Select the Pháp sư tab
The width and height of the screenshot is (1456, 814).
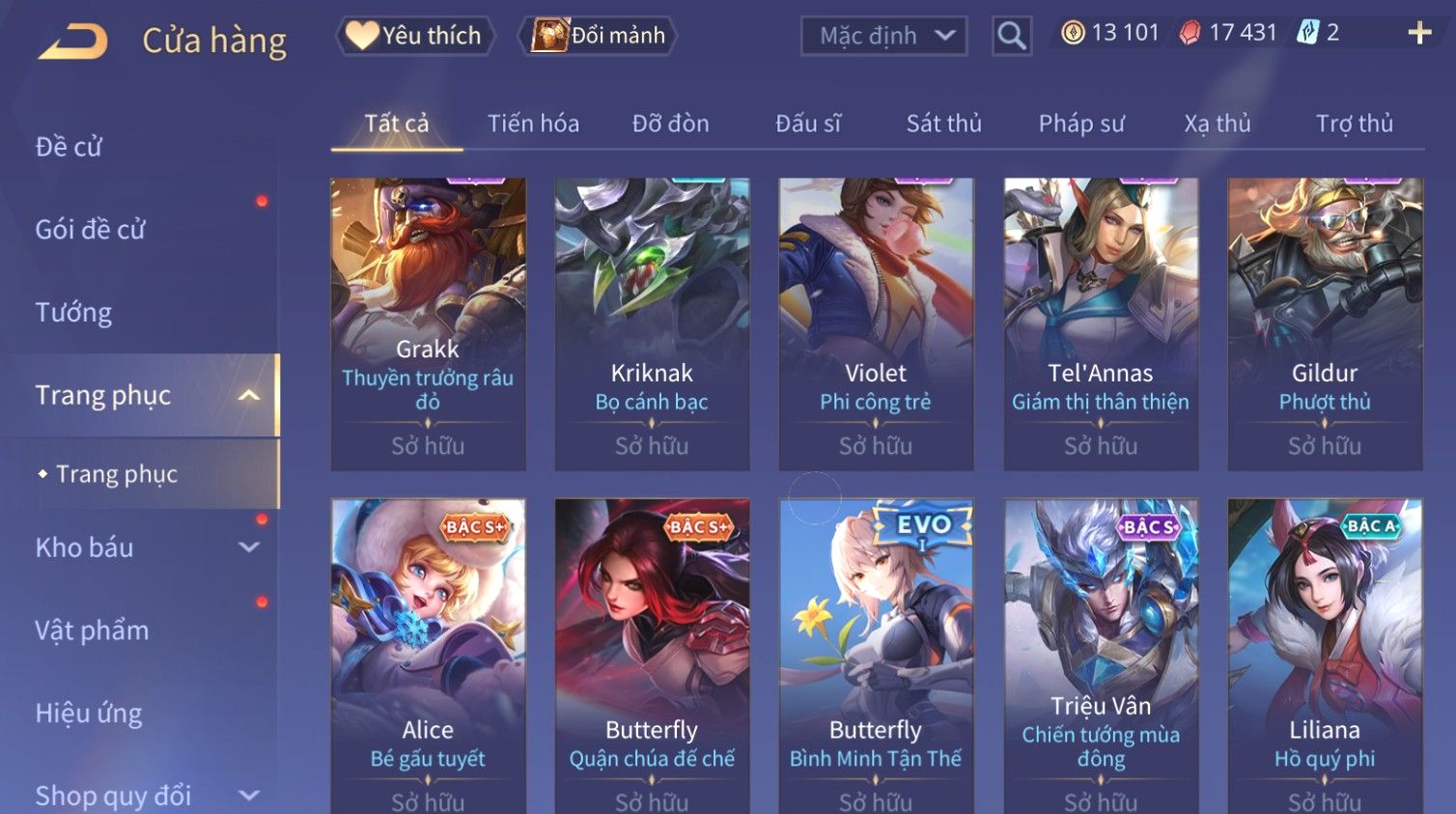tap(1081, 124)
